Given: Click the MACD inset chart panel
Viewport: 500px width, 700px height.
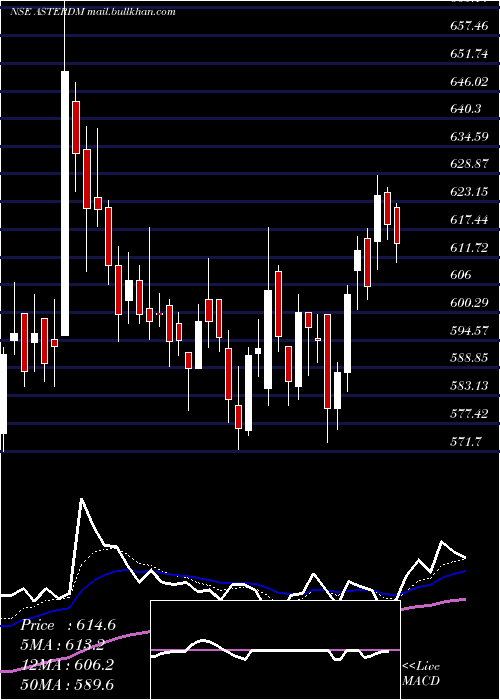Looking at the screenshot, I should 275,650.
